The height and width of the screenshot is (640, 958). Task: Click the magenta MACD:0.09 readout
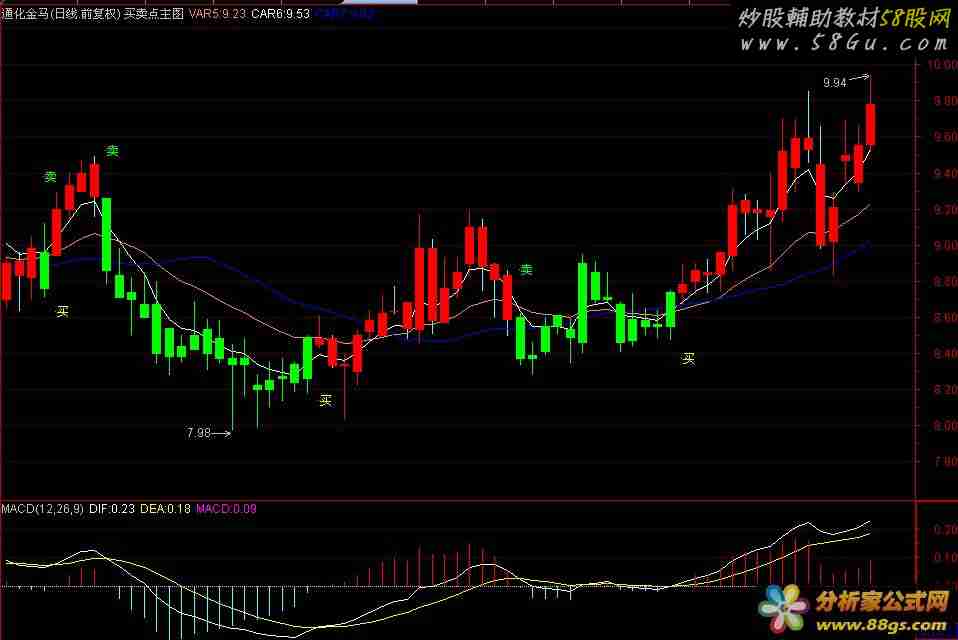coord(226,509)
